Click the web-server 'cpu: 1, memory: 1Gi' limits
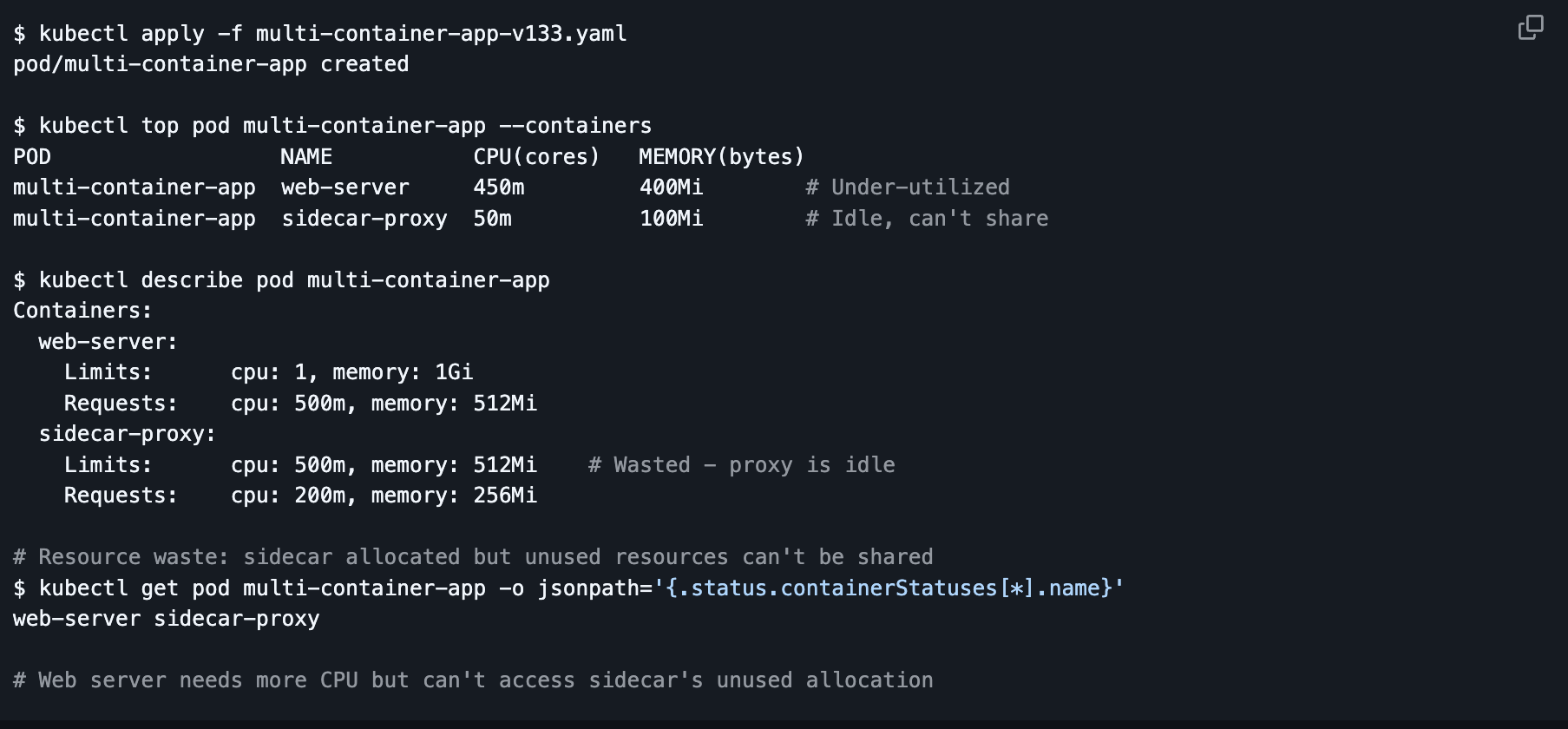Image resolution: width=1568 pixels, height=729 pixels. [x=351, y=372]
